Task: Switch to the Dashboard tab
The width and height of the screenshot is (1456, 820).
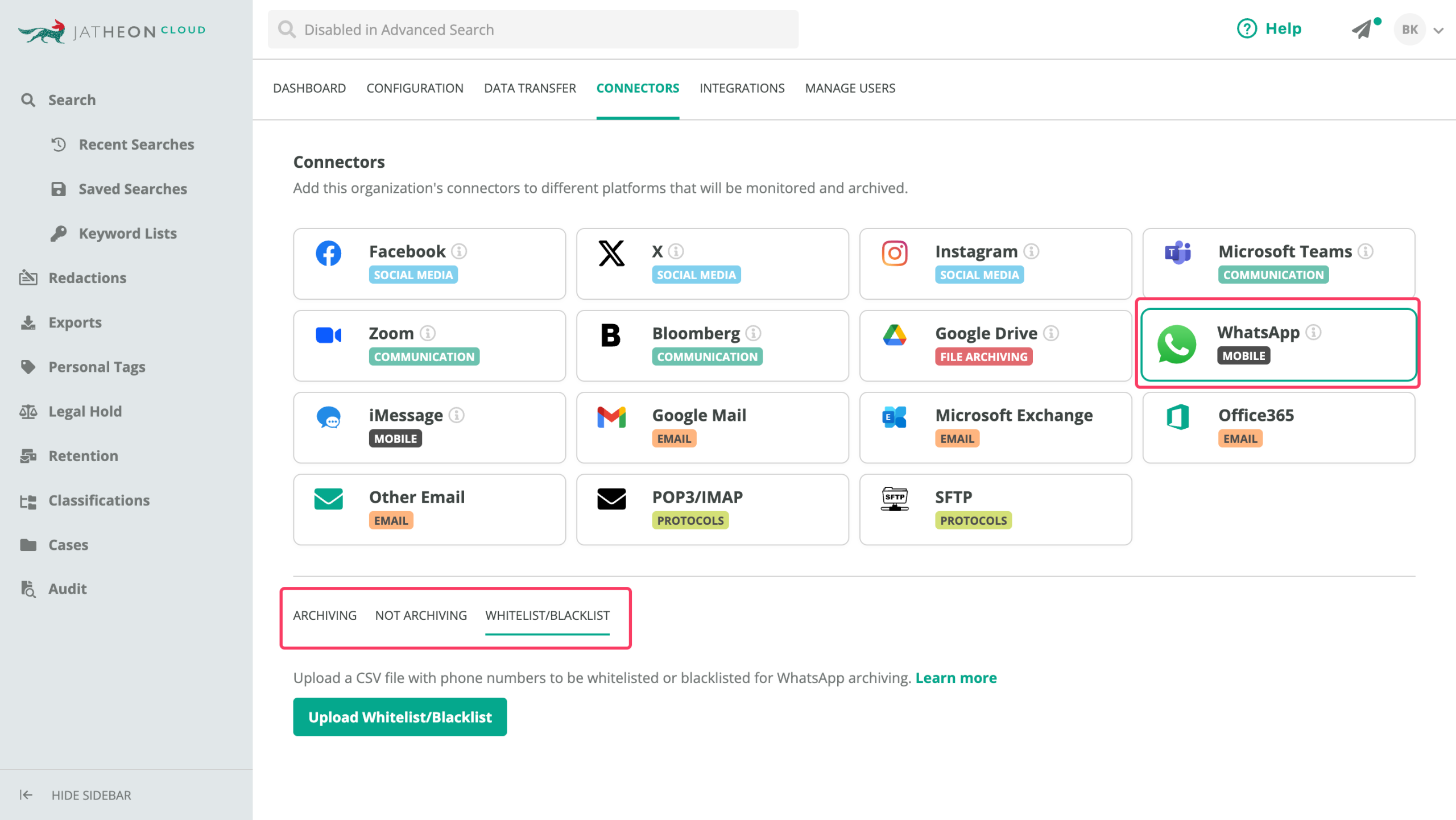Action: click(309, 88)
